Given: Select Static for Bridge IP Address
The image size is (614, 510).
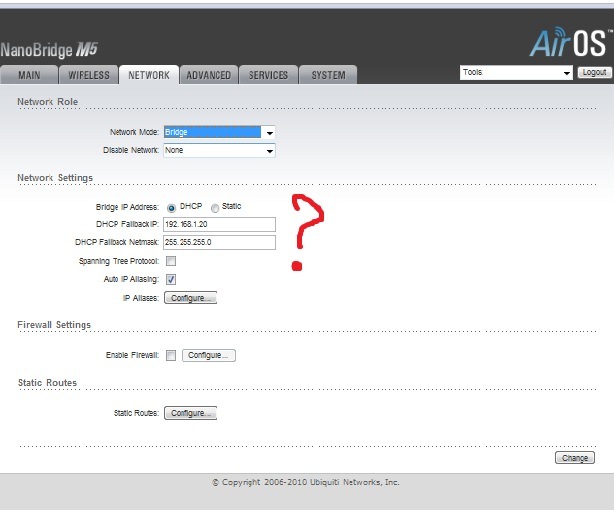Looking at the screenshot, I should point(215,208).
